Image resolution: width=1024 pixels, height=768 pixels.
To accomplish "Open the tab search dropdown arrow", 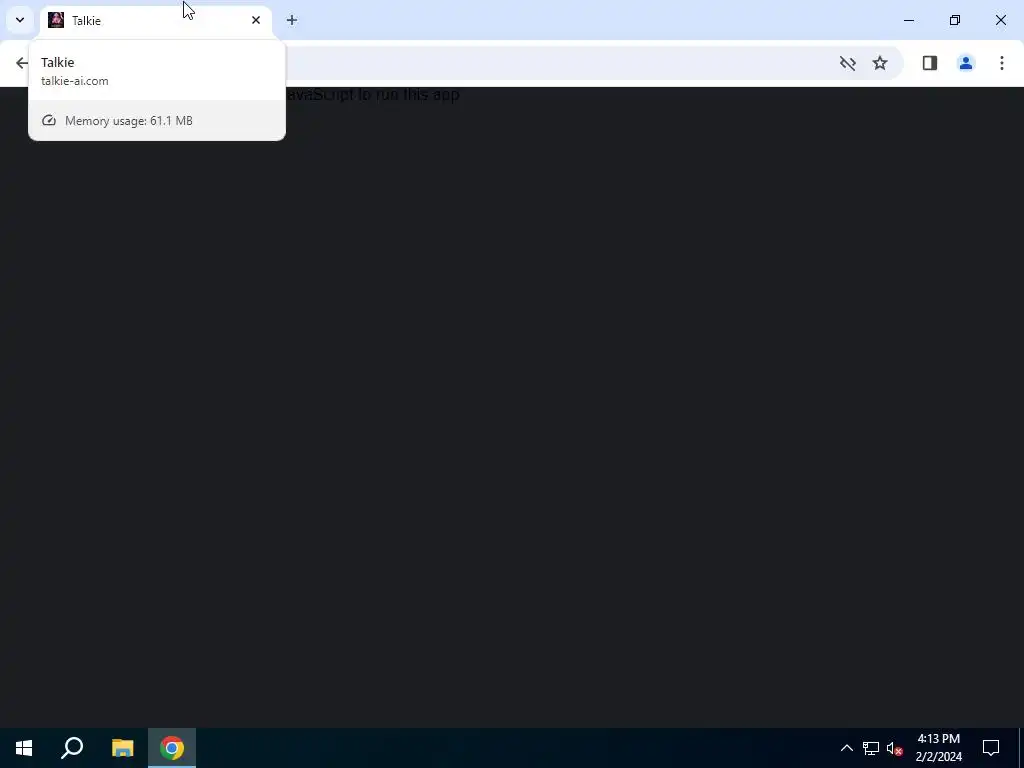I will [20, 20].
